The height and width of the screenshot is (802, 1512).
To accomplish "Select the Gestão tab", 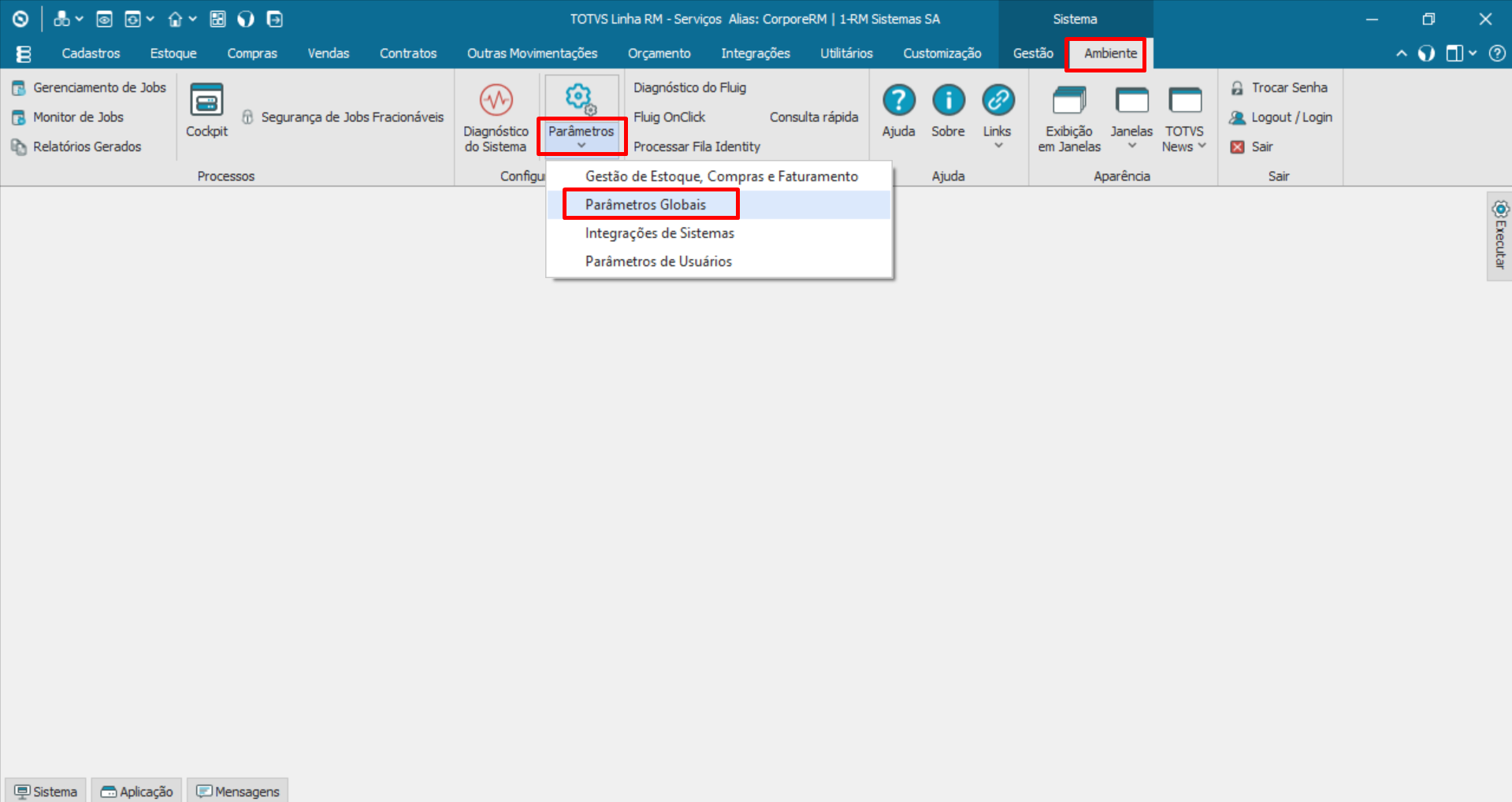I will [1033, 54].
